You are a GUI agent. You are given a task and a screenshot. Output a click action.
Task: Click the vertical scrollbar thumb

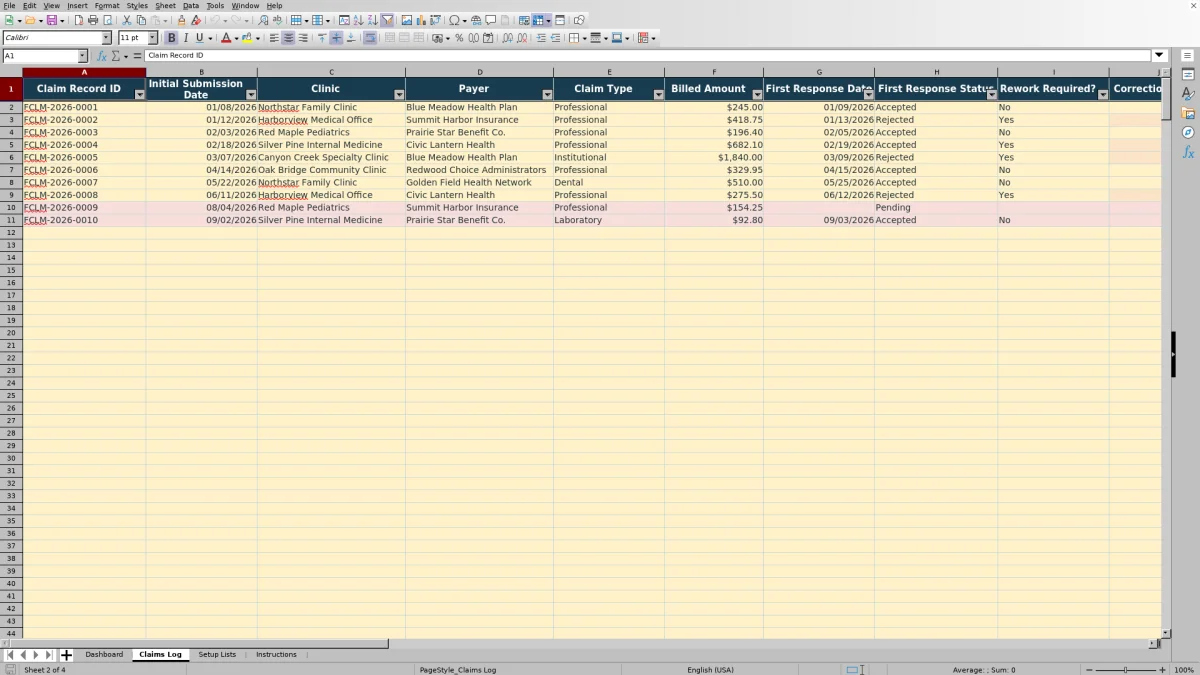(1166, 100)
